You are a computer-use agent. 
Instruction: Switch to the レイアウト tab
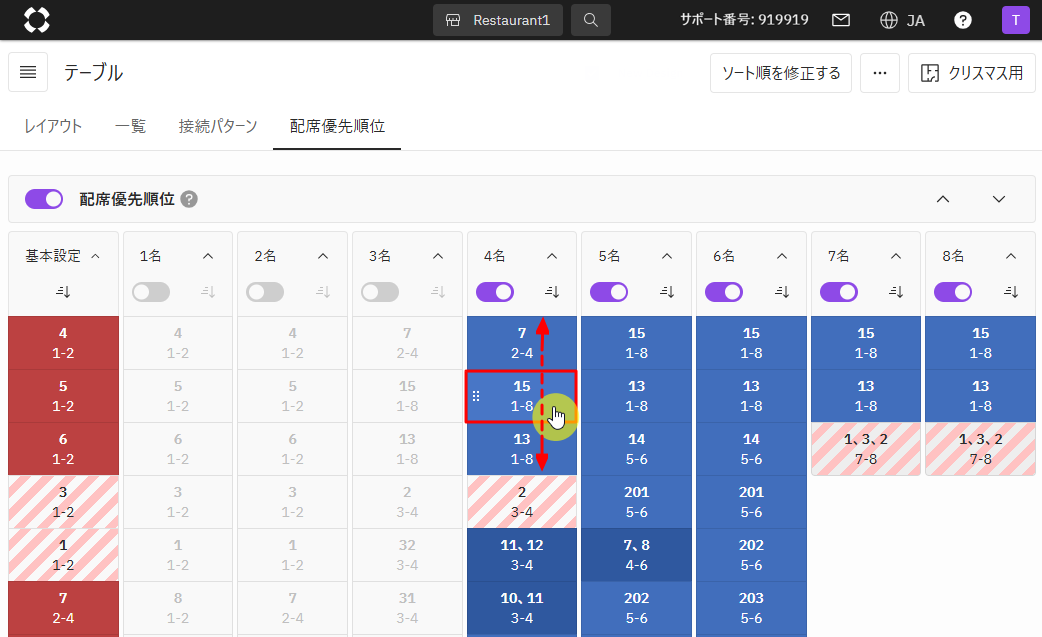(x=53, y=126)
